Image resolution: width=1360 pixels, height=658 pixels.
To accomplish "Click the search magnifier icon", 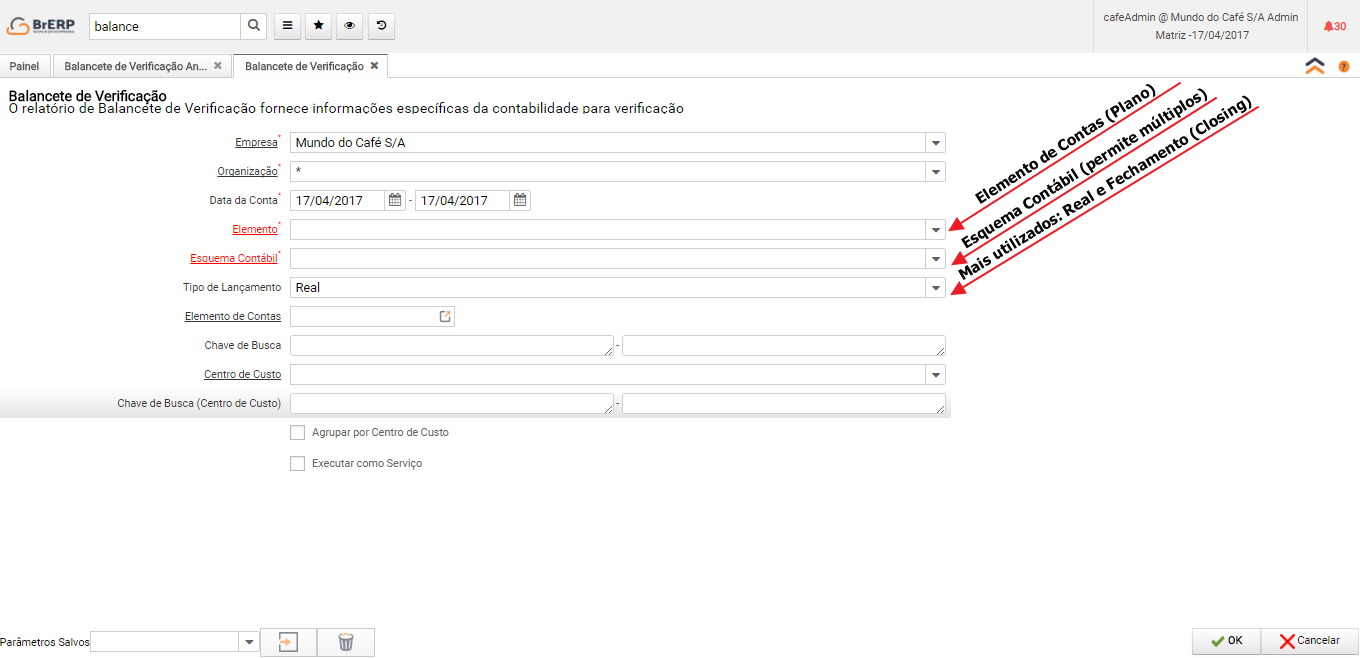I will coord(254,26).
